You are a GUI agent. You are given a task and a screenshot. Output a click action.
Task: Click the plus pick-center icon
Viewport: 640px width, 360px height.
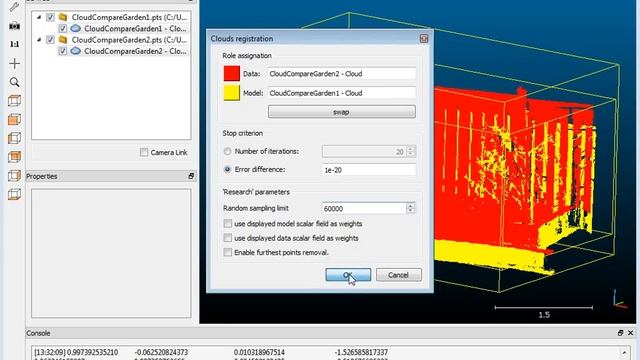[14, 63]
